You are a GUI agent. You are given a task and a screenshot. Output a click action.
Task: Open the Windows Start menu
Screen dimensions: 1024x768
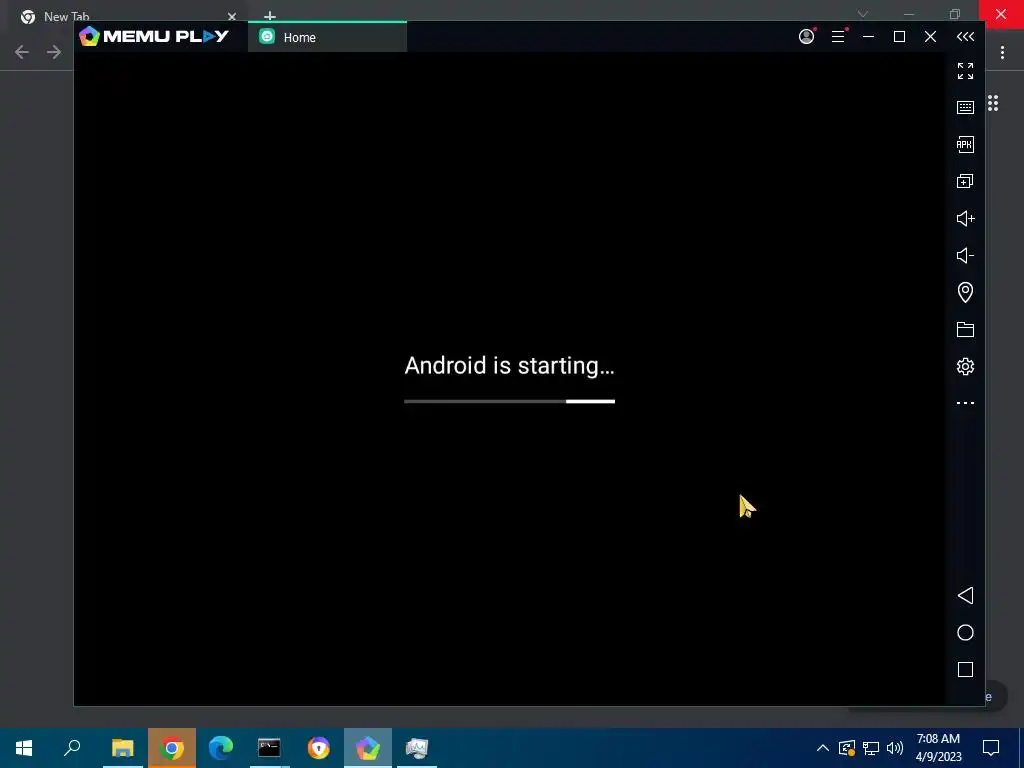pos(24,748)
